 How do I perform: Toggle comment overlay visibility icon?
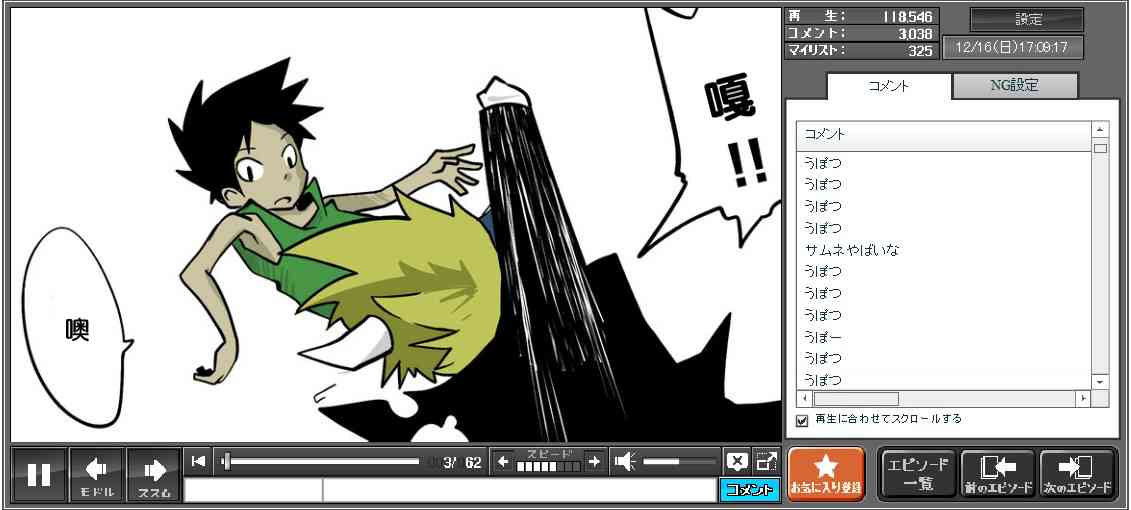point(737,461)
